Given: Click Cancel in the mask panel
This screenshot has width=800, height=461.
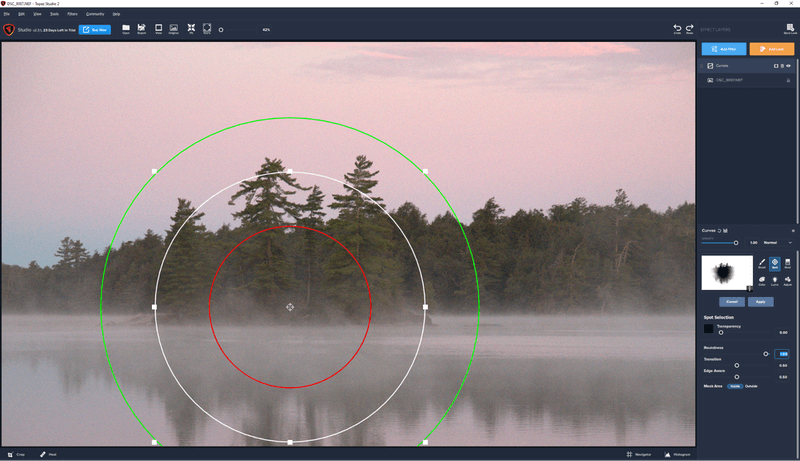Looking at the screenshot, I should coord(732,301).
